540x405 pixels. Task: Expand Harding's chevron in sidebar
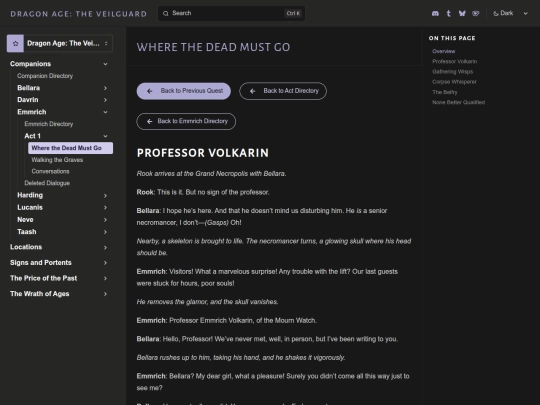[x=105, y=196]
